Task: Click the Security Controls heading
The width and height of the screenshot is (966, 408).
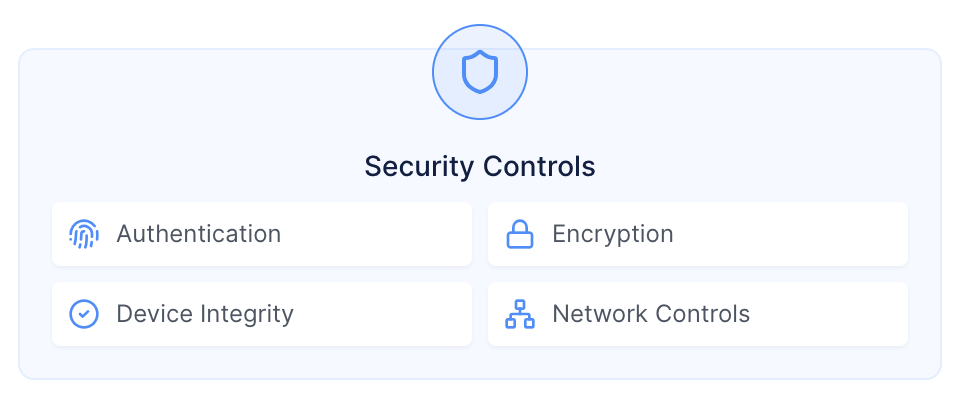Action: pos(480,166)
